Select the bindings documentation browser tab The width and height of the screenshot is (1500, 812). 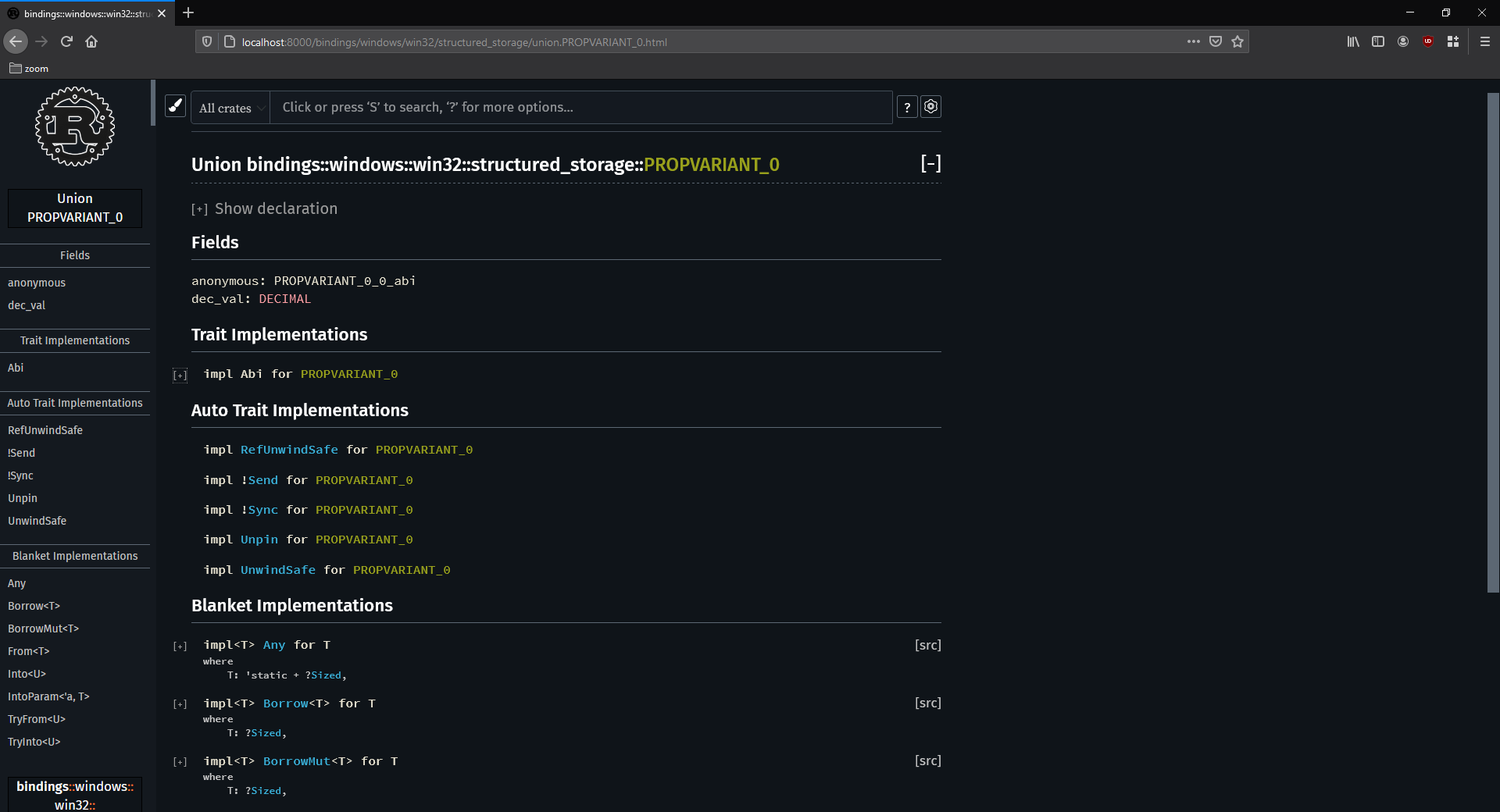pyautogui.click(x=86, y=13)
